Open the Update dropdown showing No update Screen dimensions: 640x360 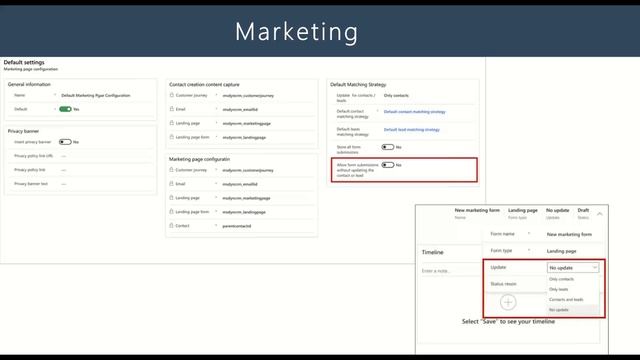point(573,268)
